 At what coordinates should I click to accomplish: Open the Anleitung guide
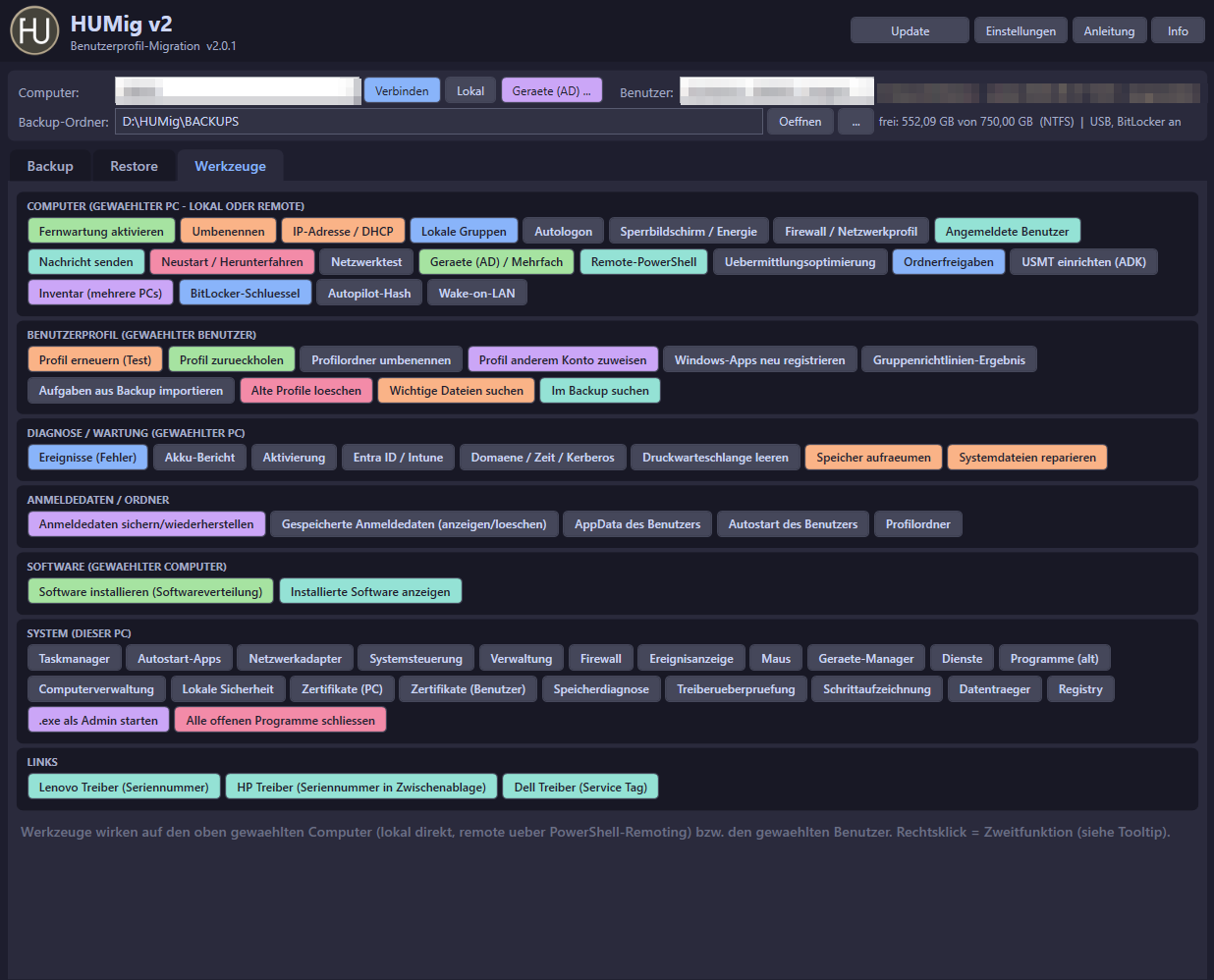pyautogui.click(x=1109, y=31)
